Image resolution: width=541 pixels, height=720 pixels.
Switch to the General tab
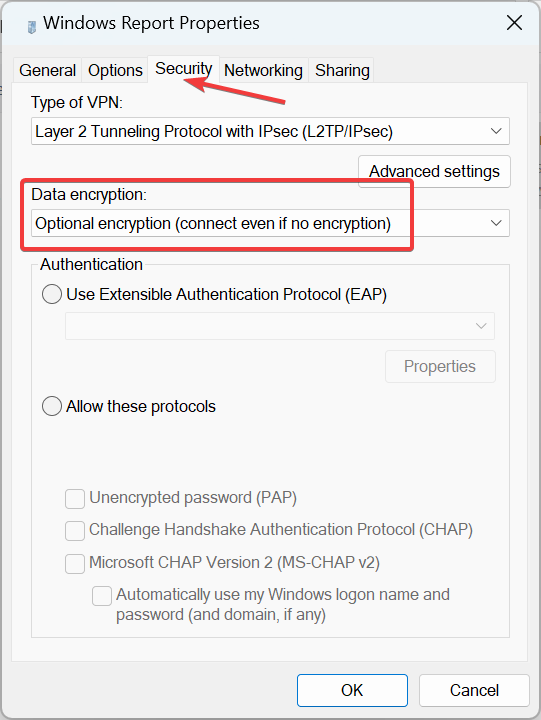coord(47,70)
